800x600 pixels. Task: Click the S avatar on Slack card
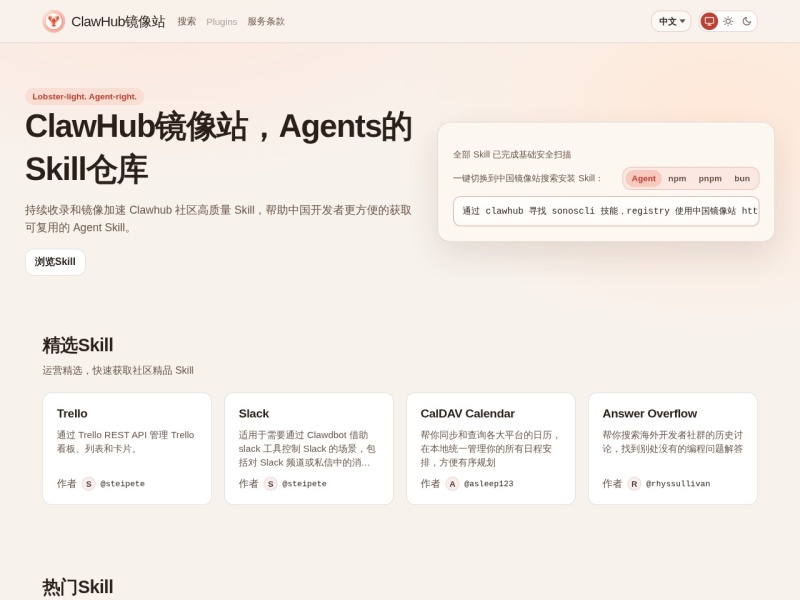coord(270,484)
